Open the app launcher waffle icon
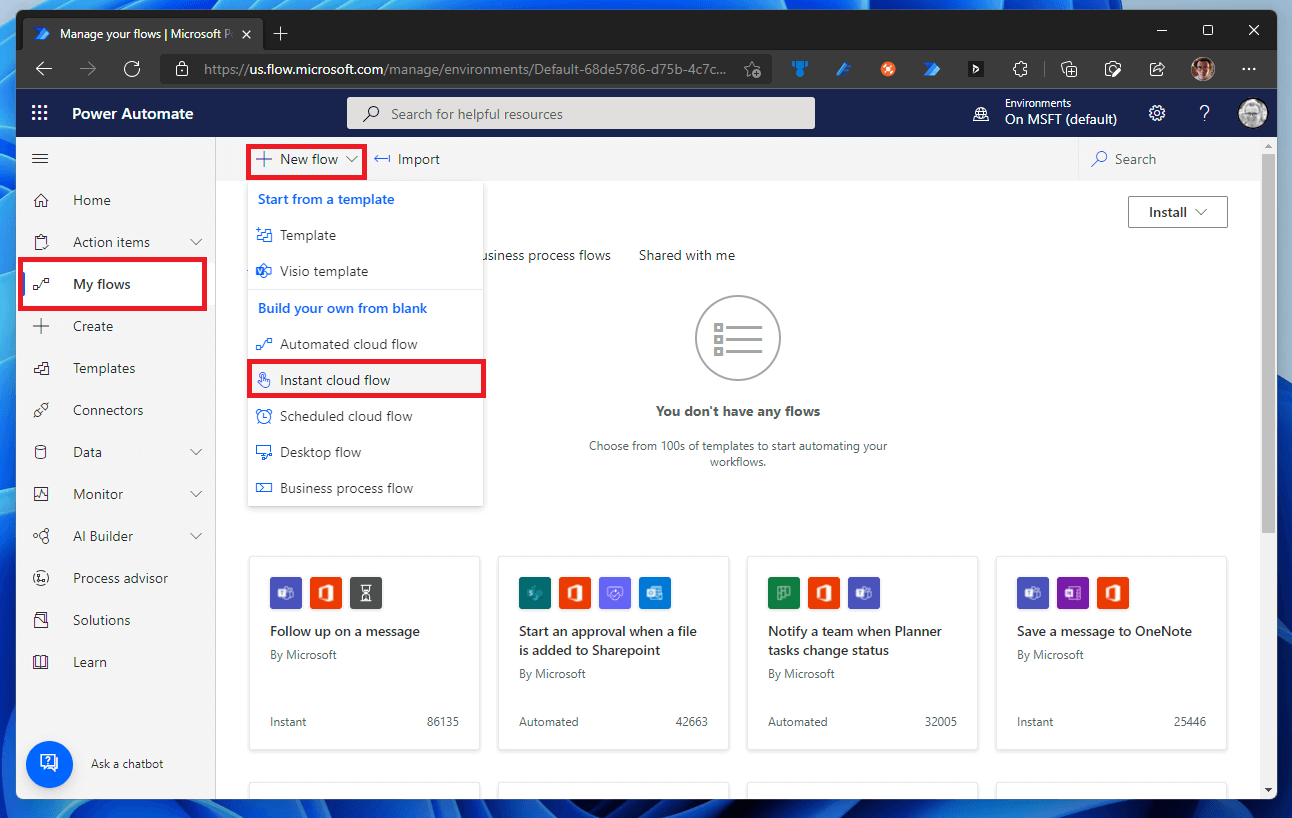Viewport: 1292px width, 818px height. click(x=40, y=114)
